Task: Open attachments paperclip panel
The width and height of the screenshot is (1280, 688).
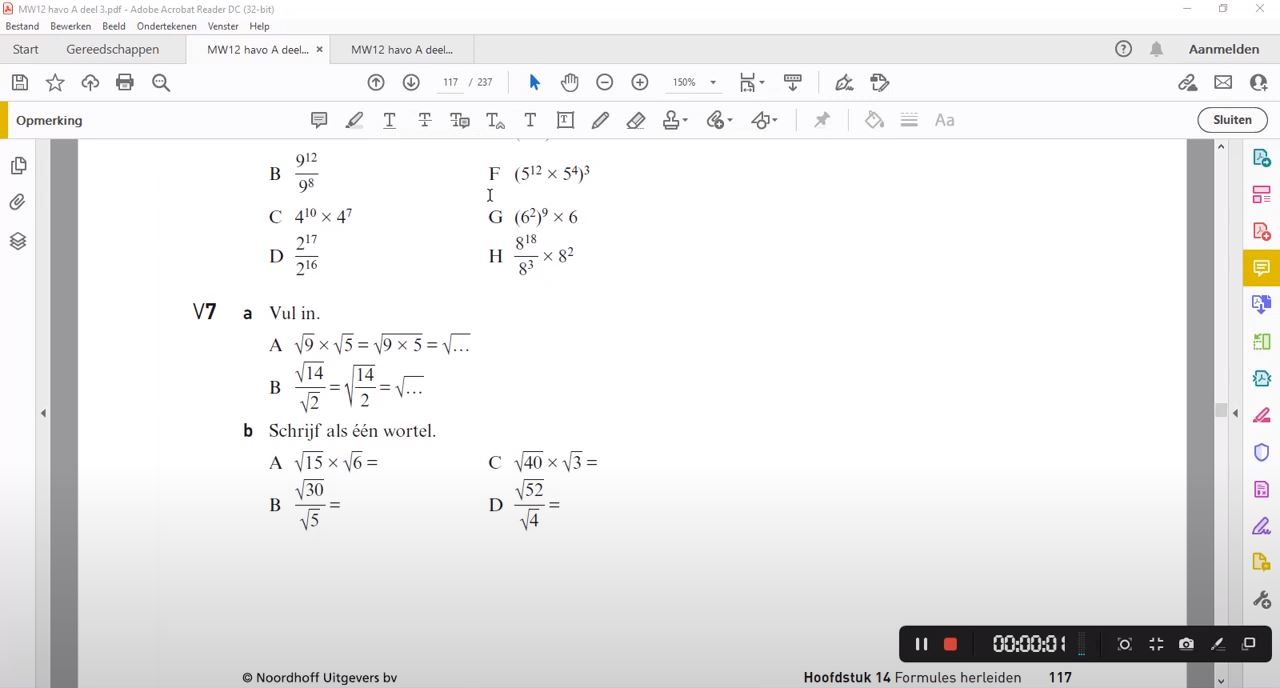Action: 18,203
